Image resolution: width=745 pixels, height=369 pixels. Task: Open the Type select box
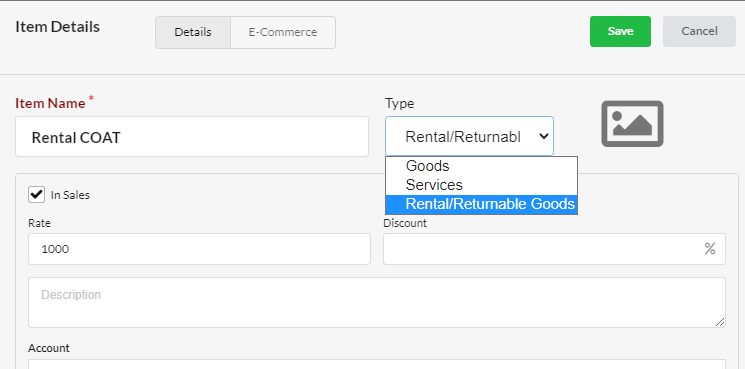click(469, 136)
